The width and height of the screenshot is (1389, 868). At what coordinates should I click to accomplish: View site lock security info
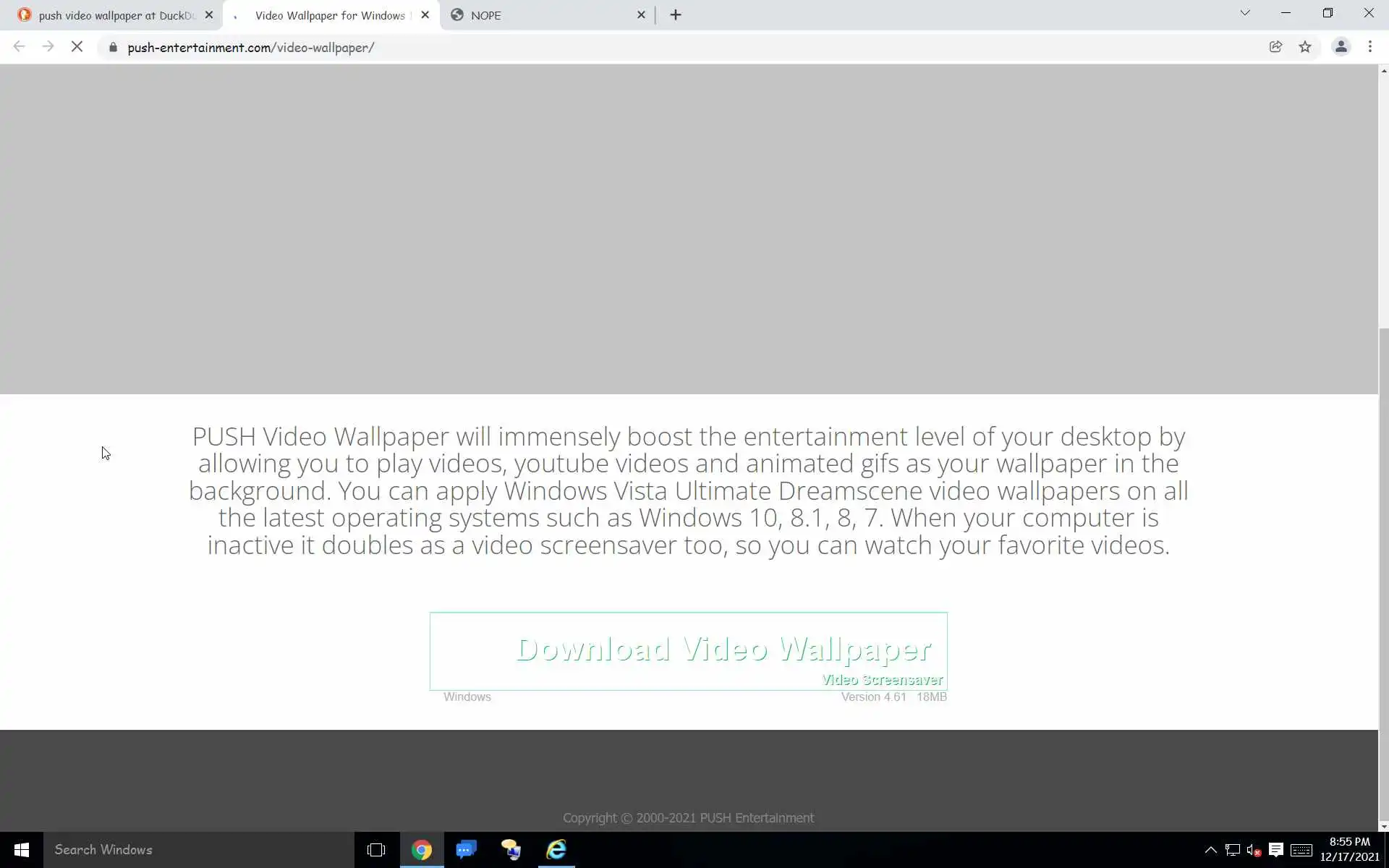click(113, 47)
